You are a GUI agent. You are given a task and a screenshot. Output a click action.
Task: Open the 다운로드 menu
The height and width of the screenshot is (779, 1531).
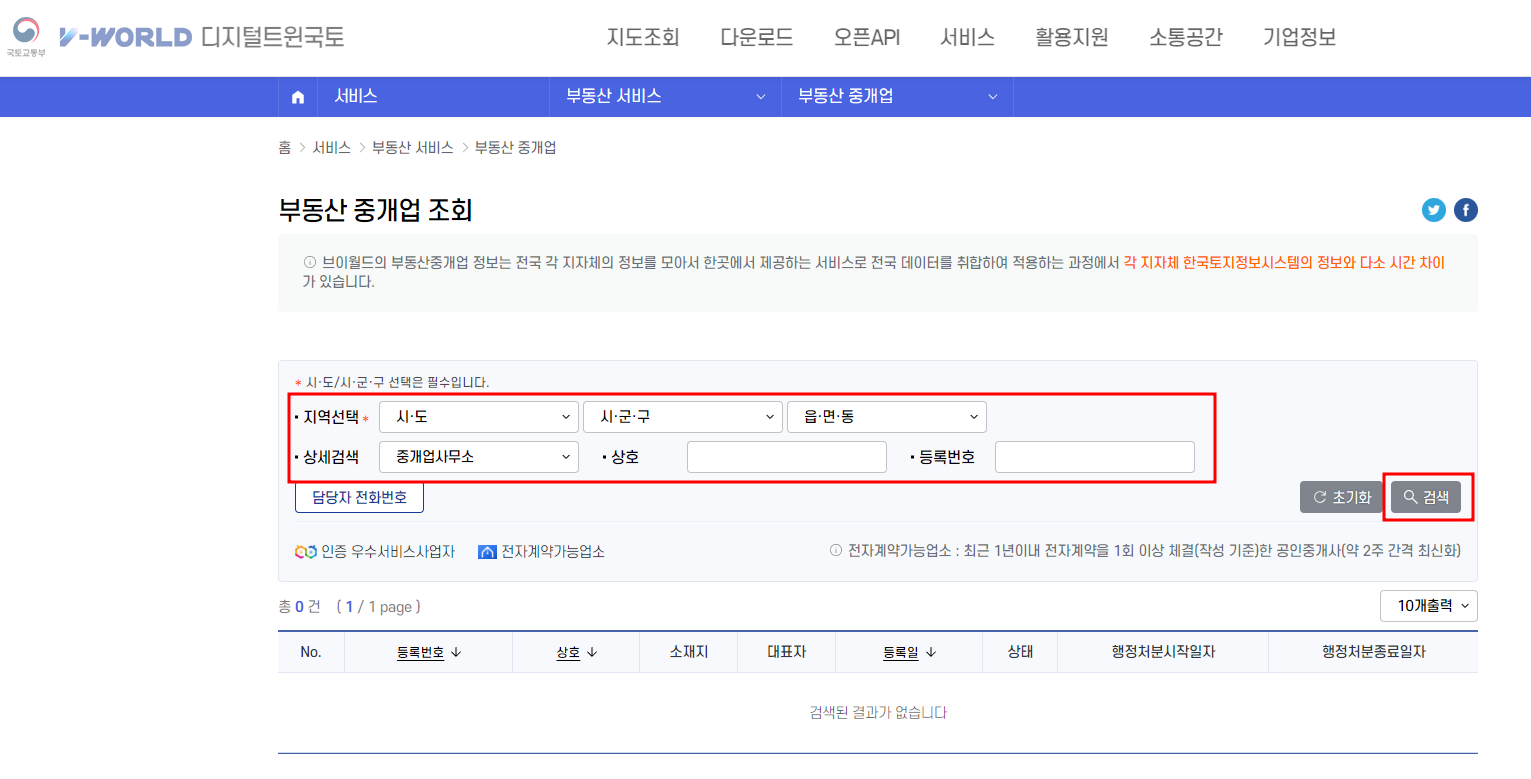tap(756, 36)
